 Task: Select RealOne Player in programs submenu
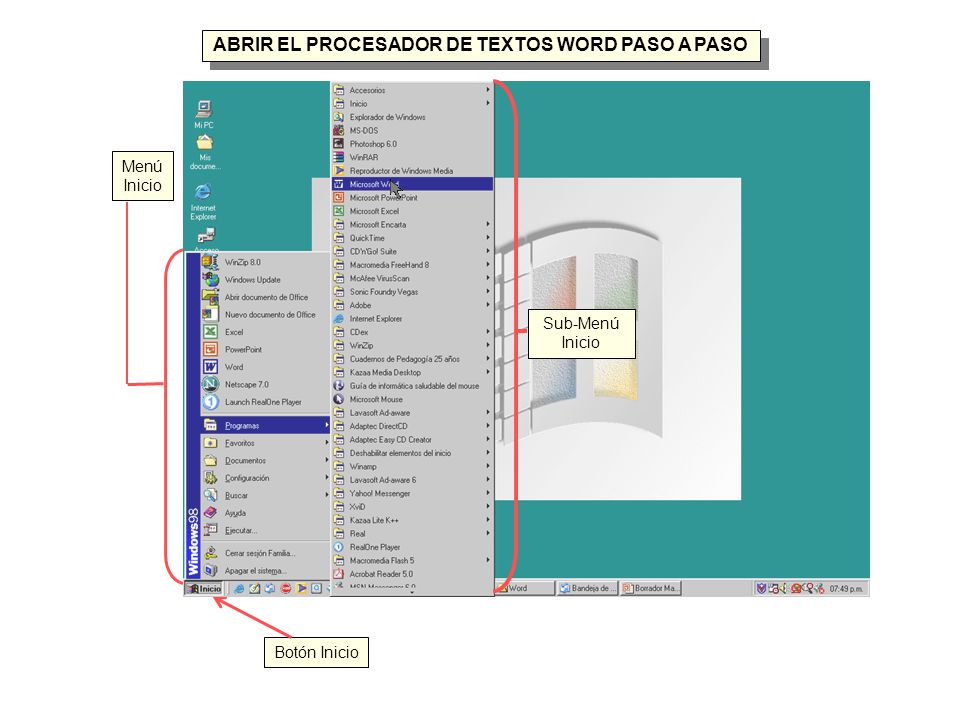click(413, 547)
